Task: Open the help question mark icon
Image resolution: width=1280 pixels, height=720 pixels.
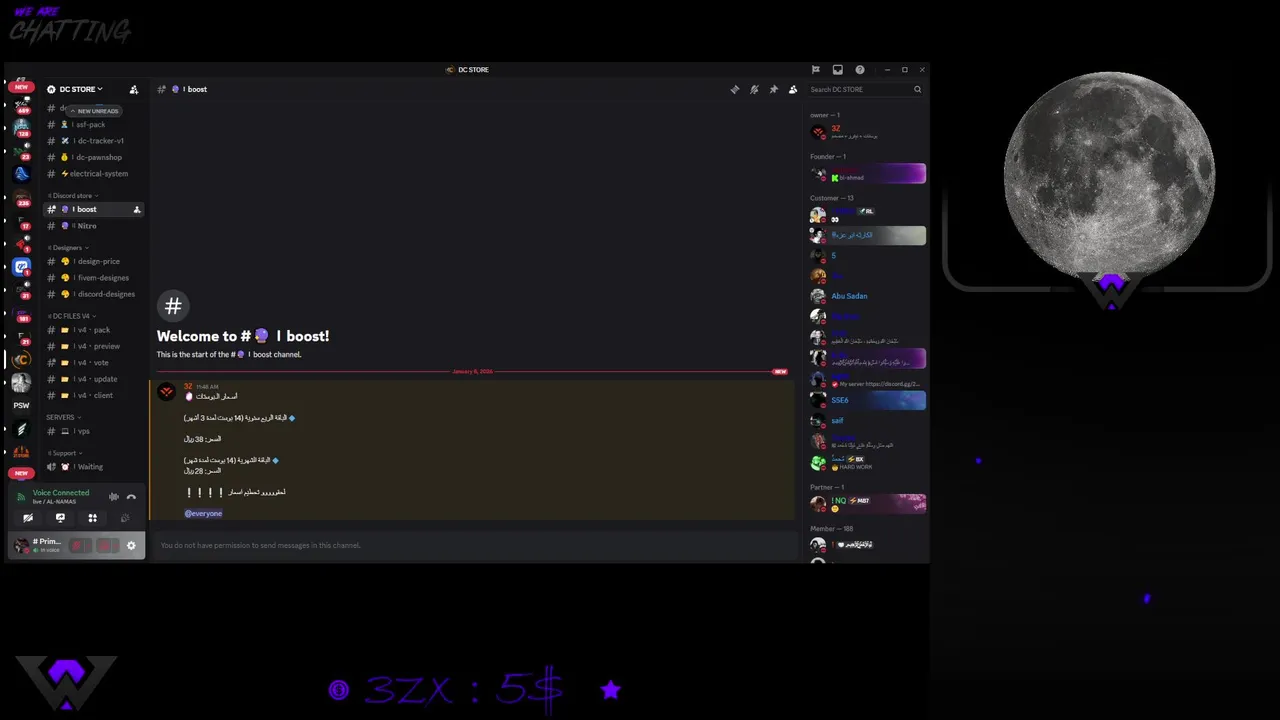Action: (859, 70)
